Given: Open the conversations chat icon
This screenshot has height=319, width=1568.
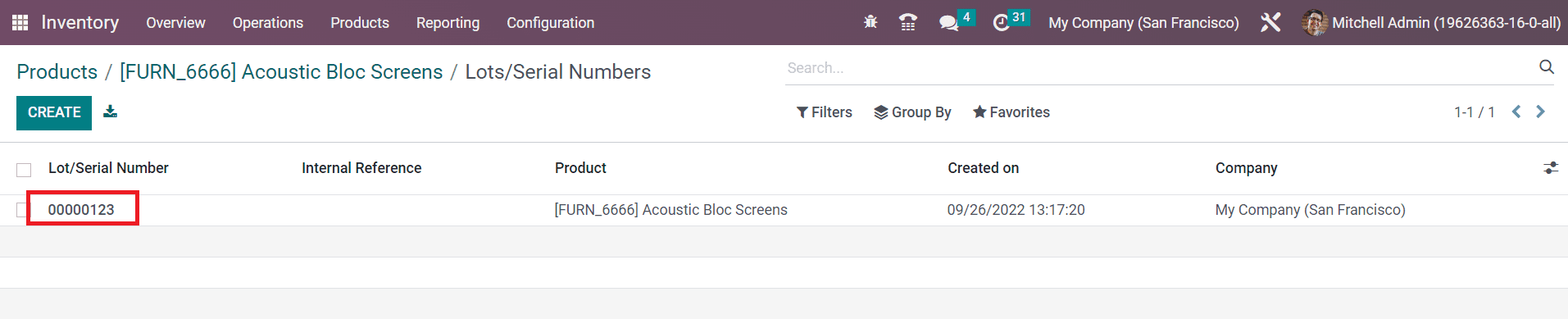Looking at the screenshot, I should coord(948,23).
